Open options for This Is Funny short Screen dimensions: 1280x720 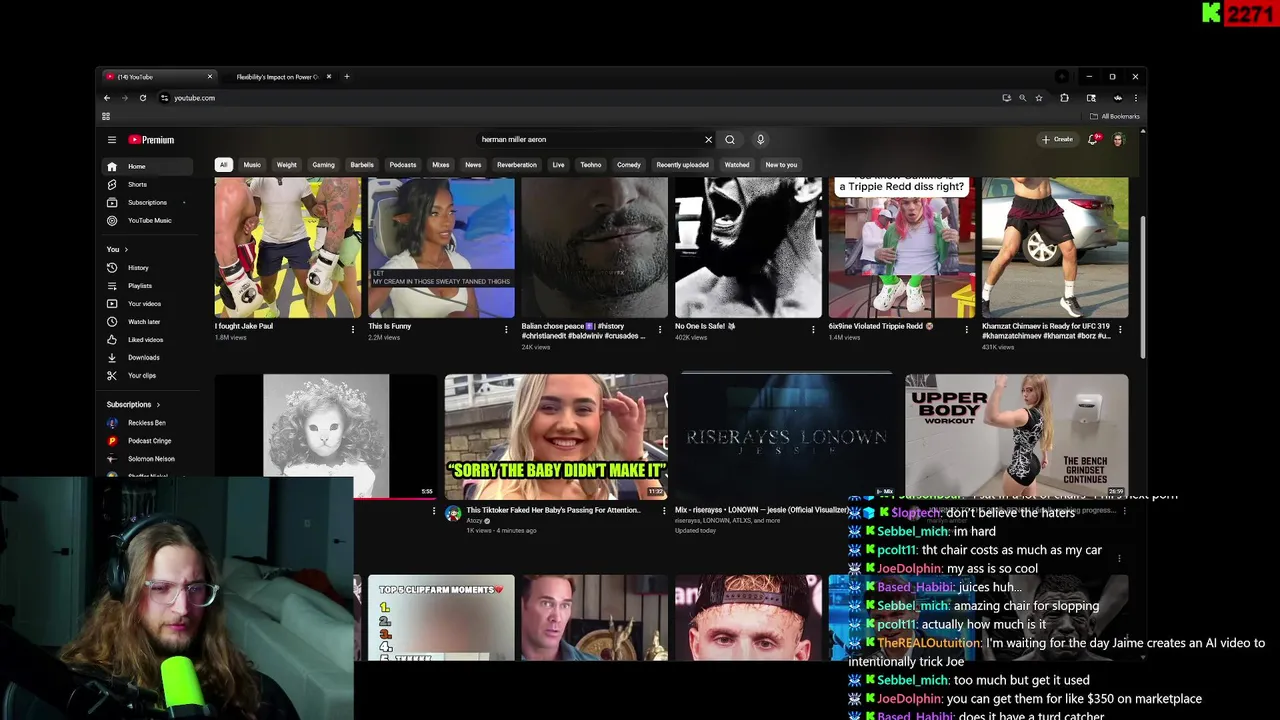(x=506, y=329)
